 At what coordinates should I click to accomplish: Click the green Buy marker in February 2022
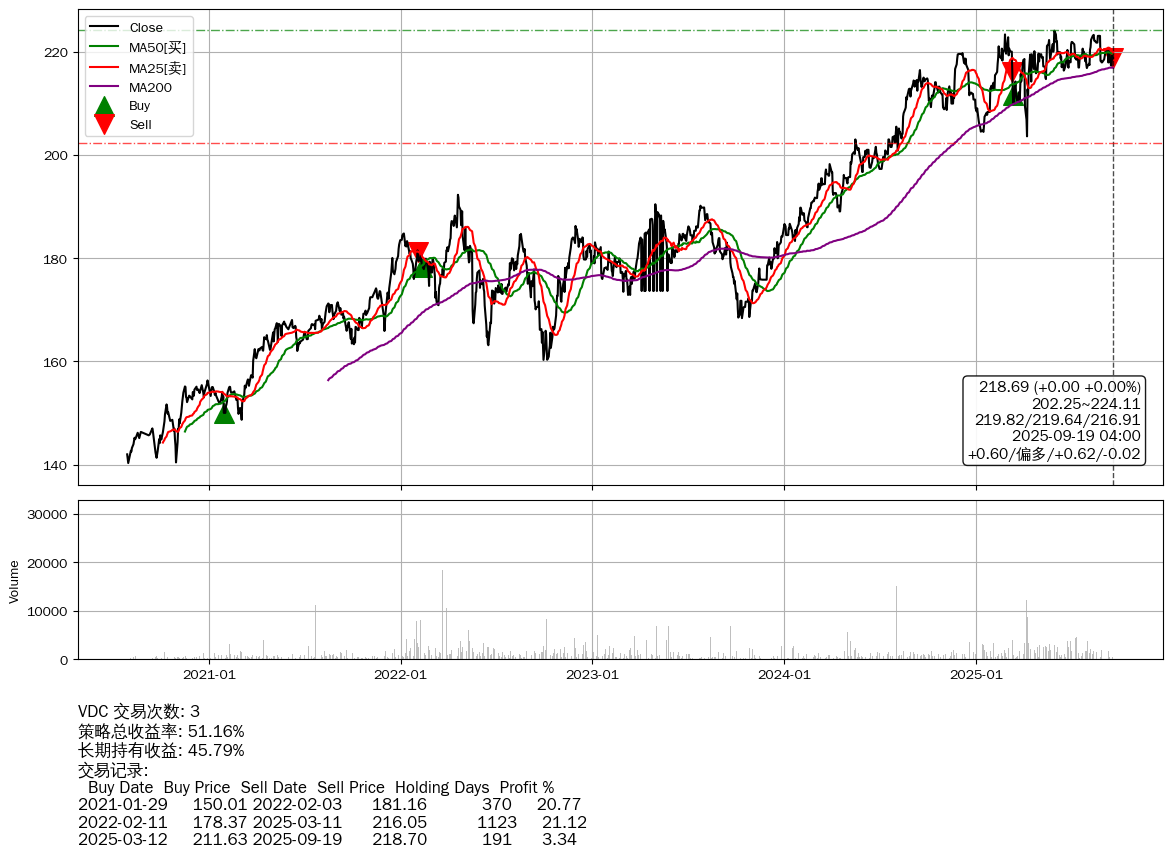pos(422,267)
